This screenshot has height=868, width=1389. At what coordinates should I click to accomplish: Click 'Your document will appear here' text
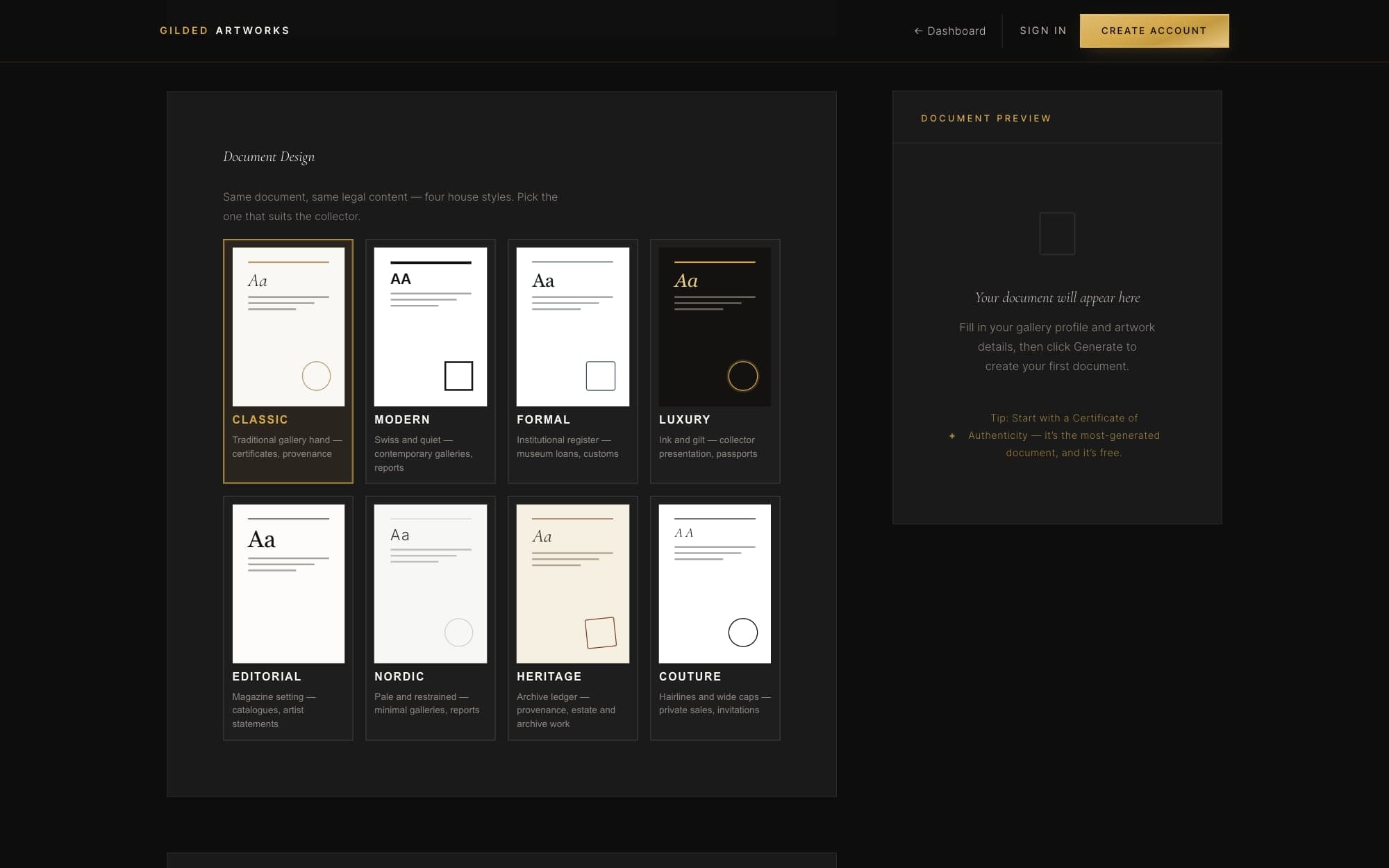click(x=1057, y=298)
